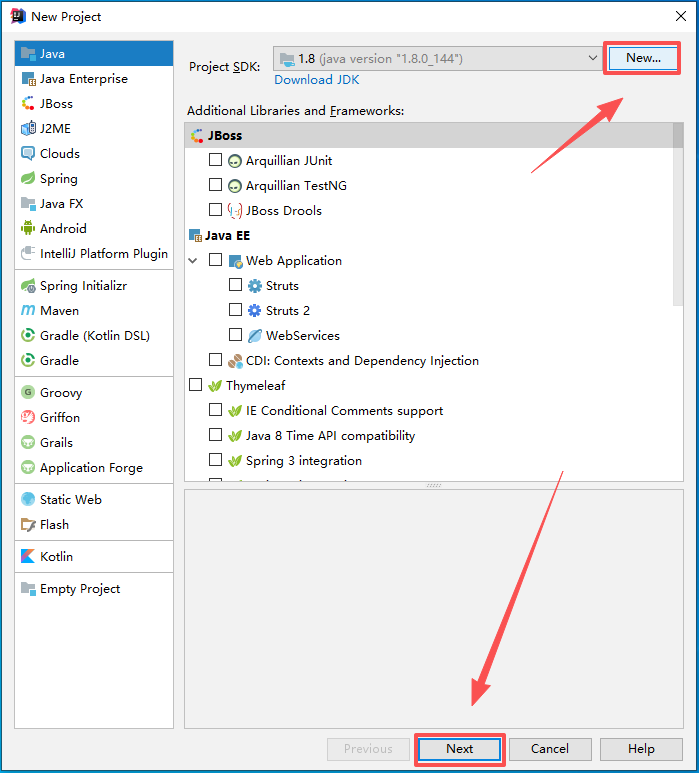Enable the Arquillian JUnit checkbox

(215, 159)
